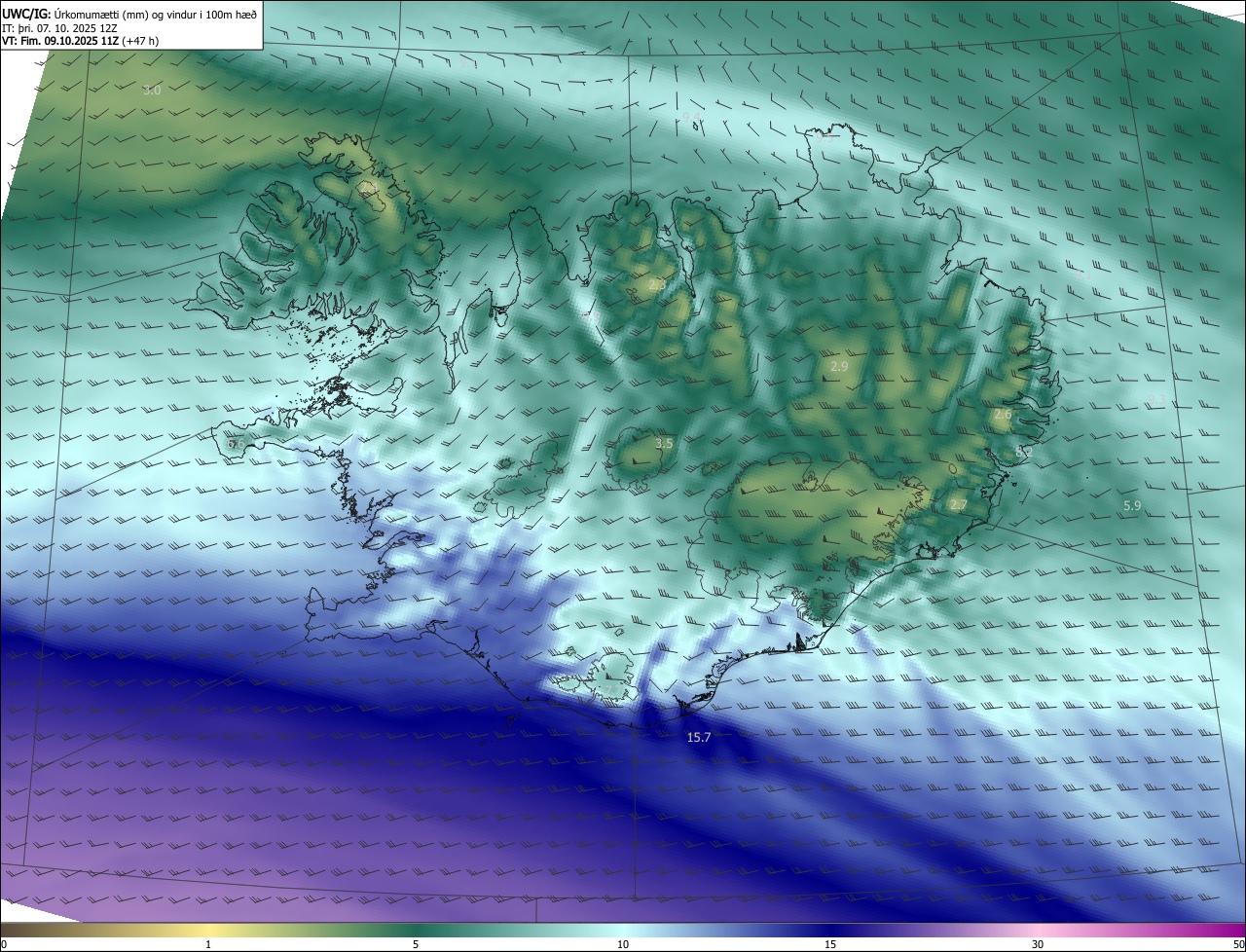Click the 2.6 value label
This screenshot has width=1246, height=952.
(1003, 415)
